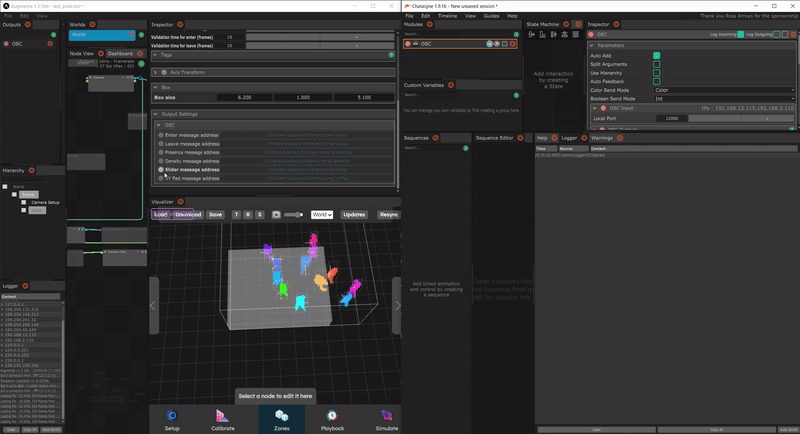Click the Updates button

pyautogui.click(x=354, y=215)
